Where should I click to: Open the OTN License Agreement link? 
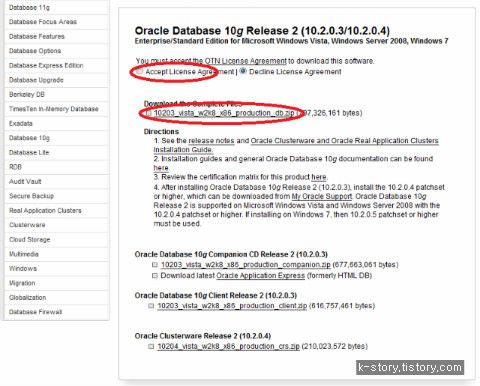tap(245, 61)
